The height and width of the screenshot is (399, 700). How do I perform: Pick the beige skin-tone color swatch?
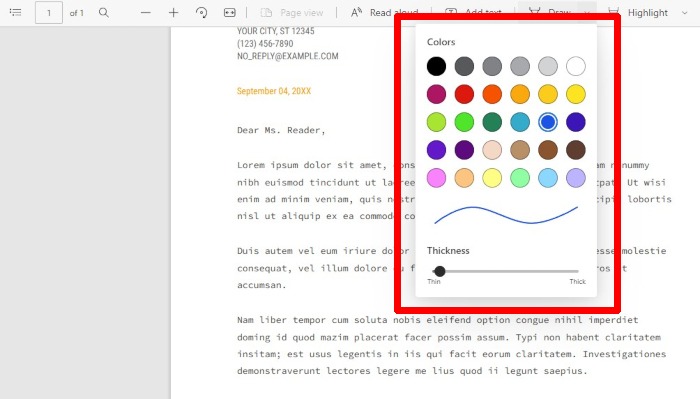492,150
